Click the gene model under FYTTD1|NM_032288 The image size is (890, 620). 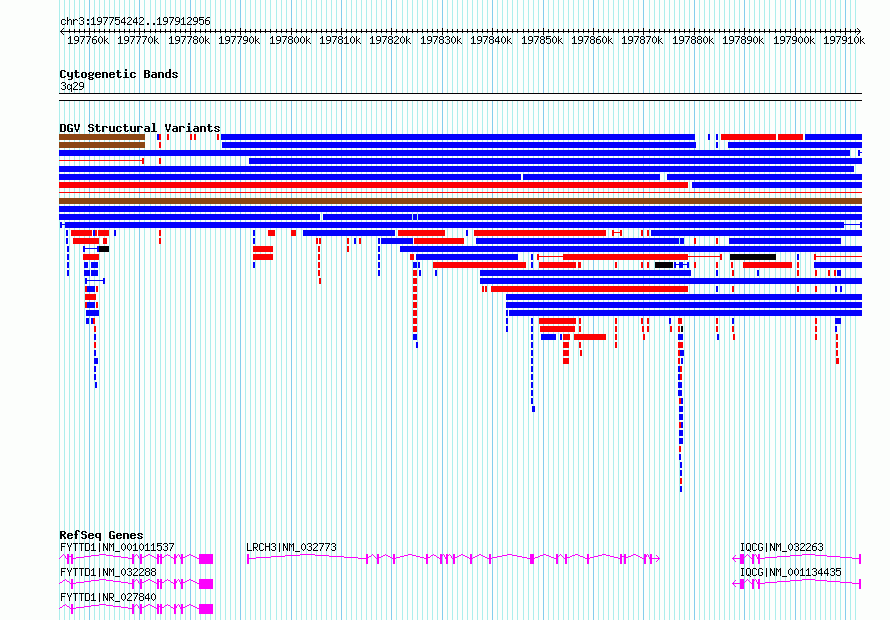(x=136, y=584)
